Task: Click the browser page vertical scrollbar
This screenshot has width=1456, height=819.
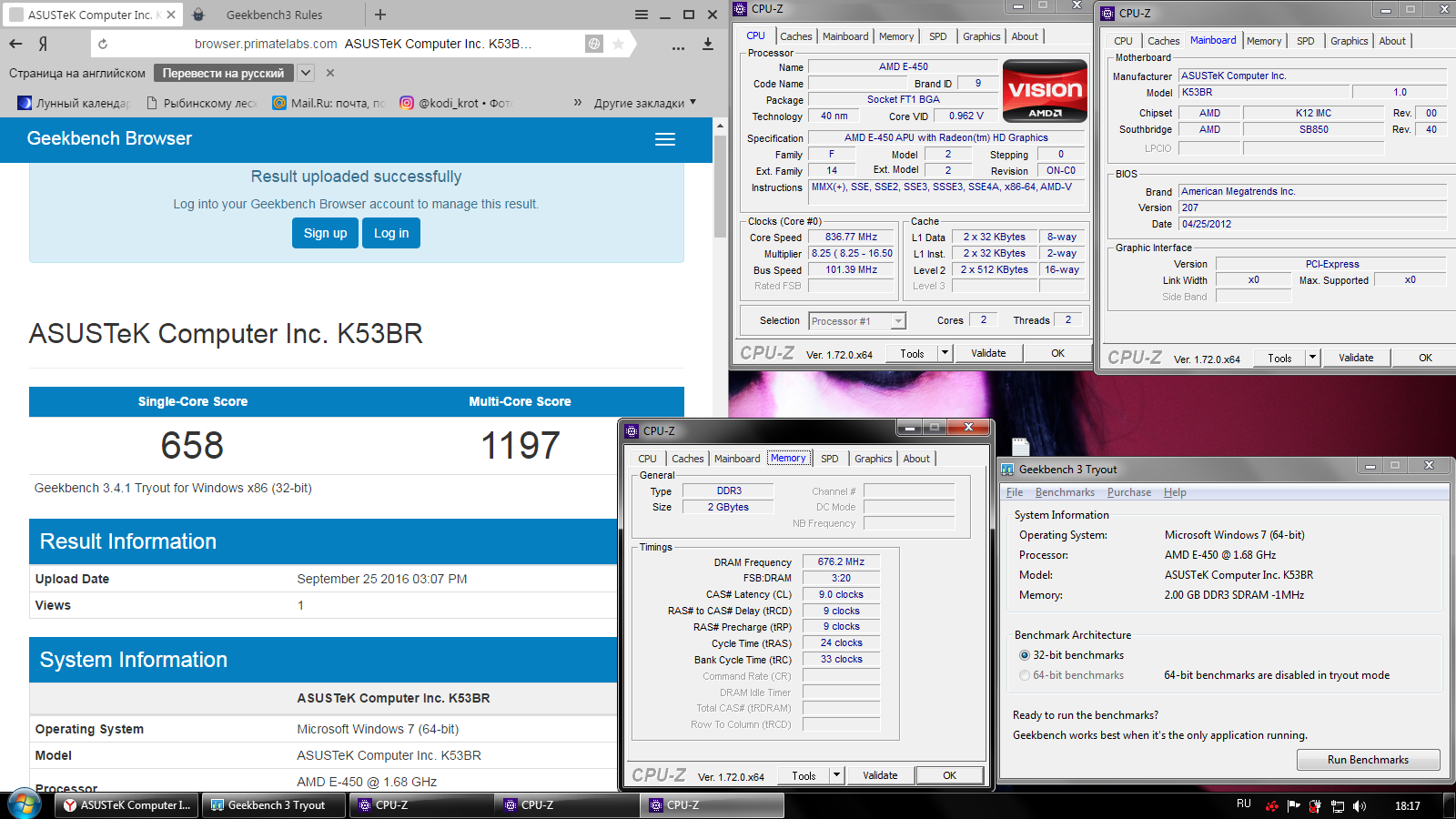Action: coord(720,185)
